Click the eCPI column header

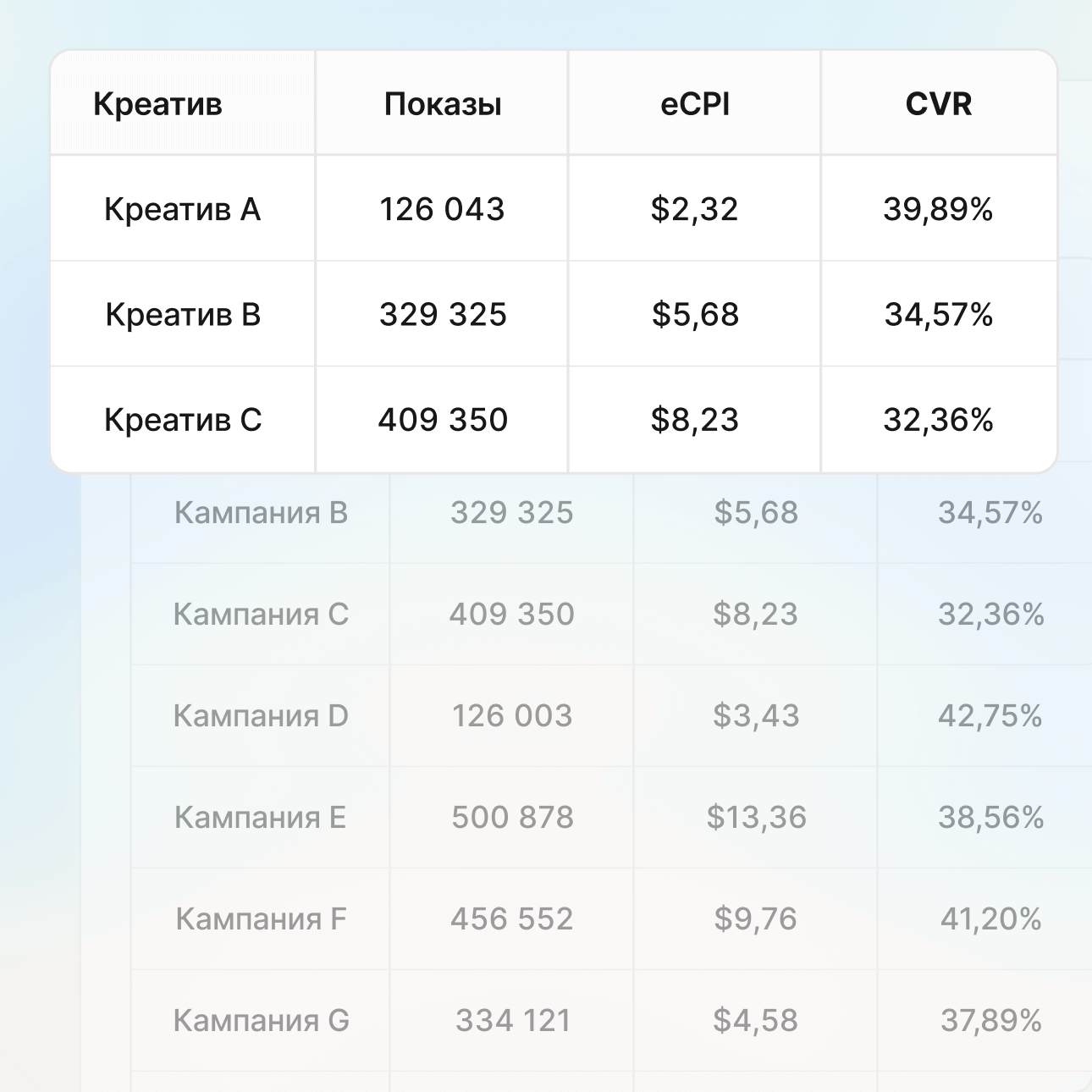tap(695, 104)
